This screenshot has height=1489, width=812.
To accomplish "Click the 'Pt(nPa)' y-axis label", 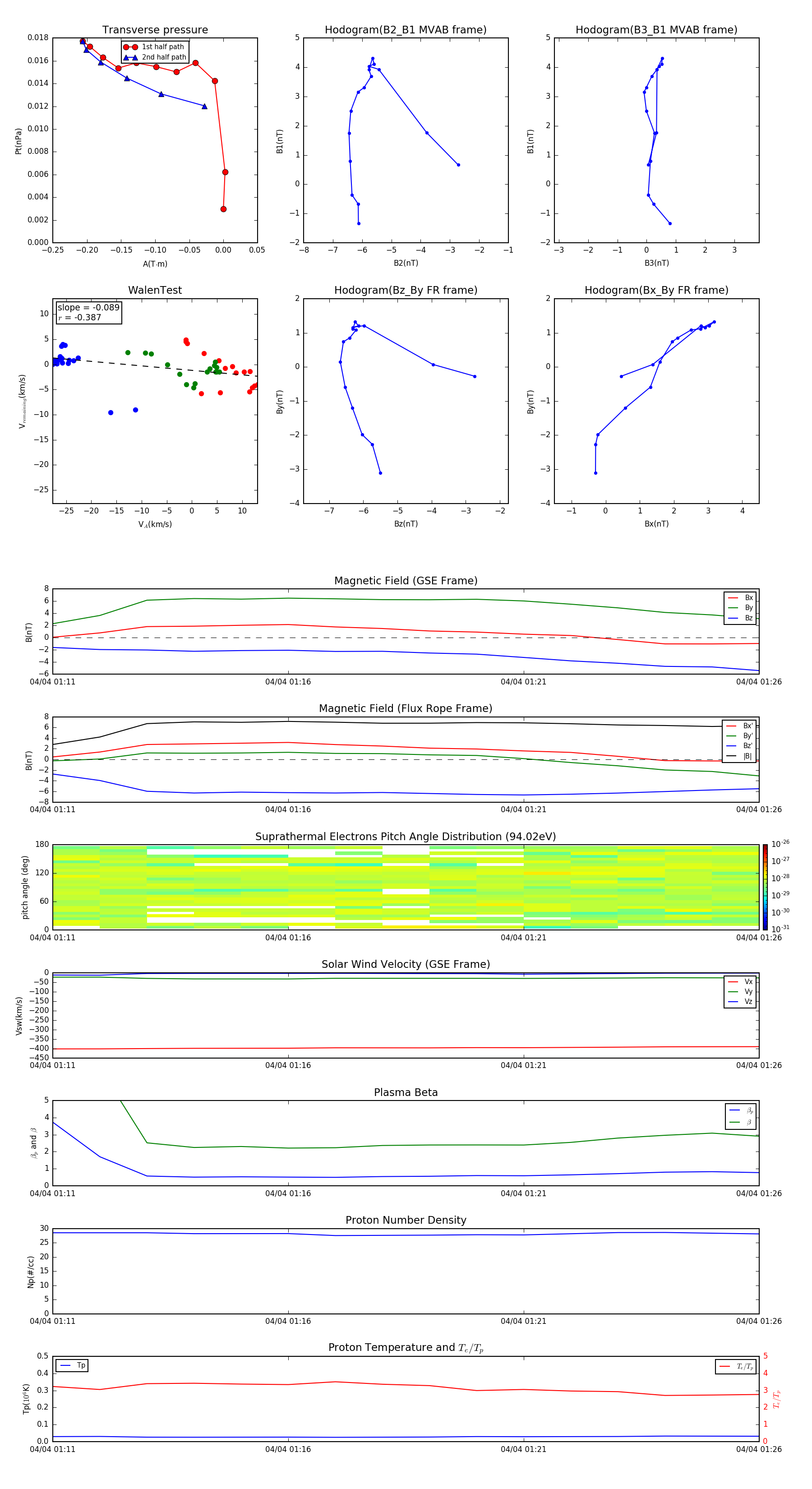I will [18, 140].
